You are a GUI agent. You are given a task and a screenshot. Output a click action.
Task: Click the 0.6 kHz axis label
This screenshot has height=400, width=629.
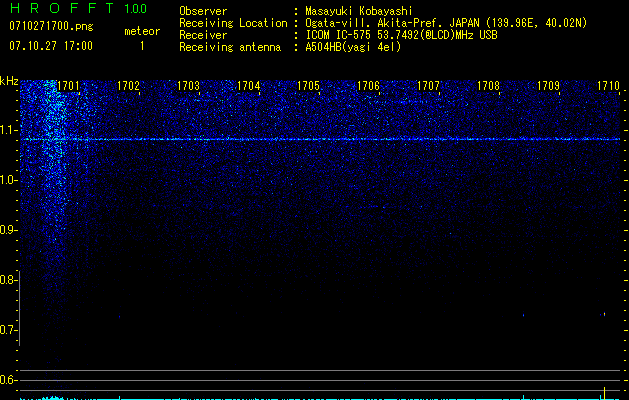[x=8, y=380]
